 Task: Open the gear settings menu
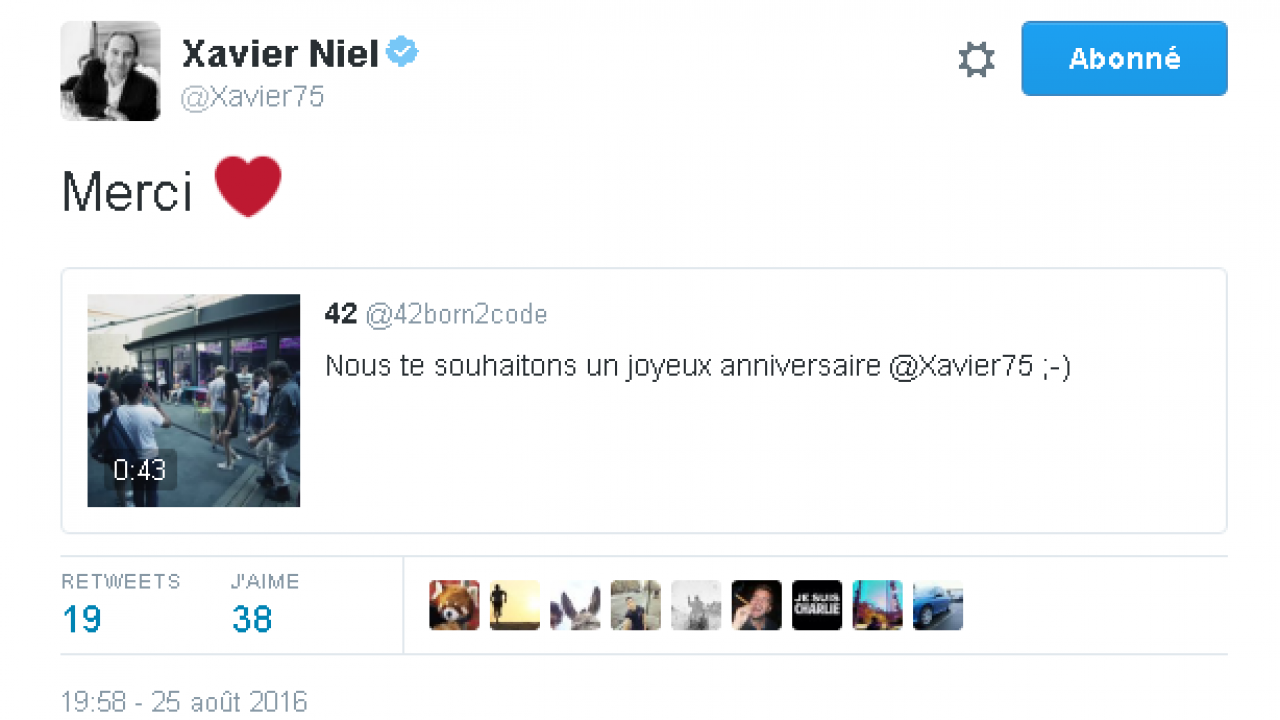point(976,60)
